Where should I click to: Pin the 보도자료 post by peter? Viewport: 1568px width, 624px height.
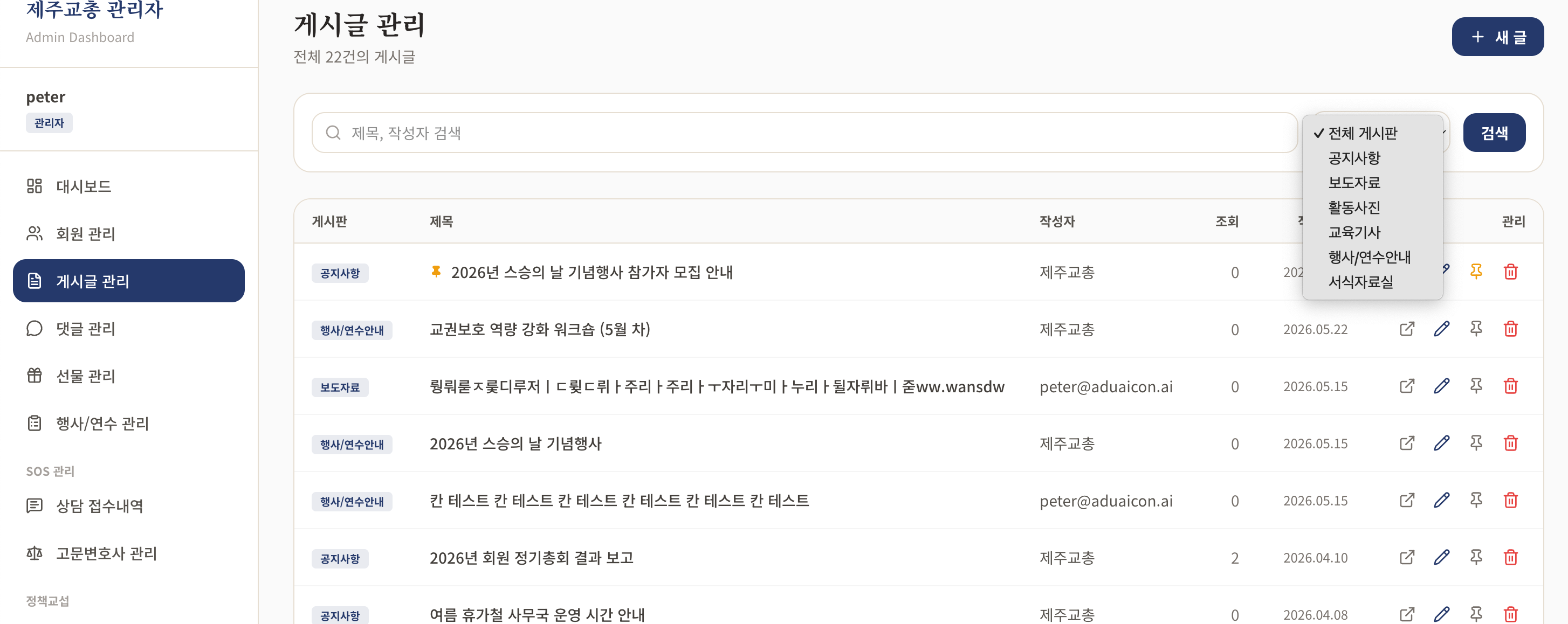coord(1475,386)
